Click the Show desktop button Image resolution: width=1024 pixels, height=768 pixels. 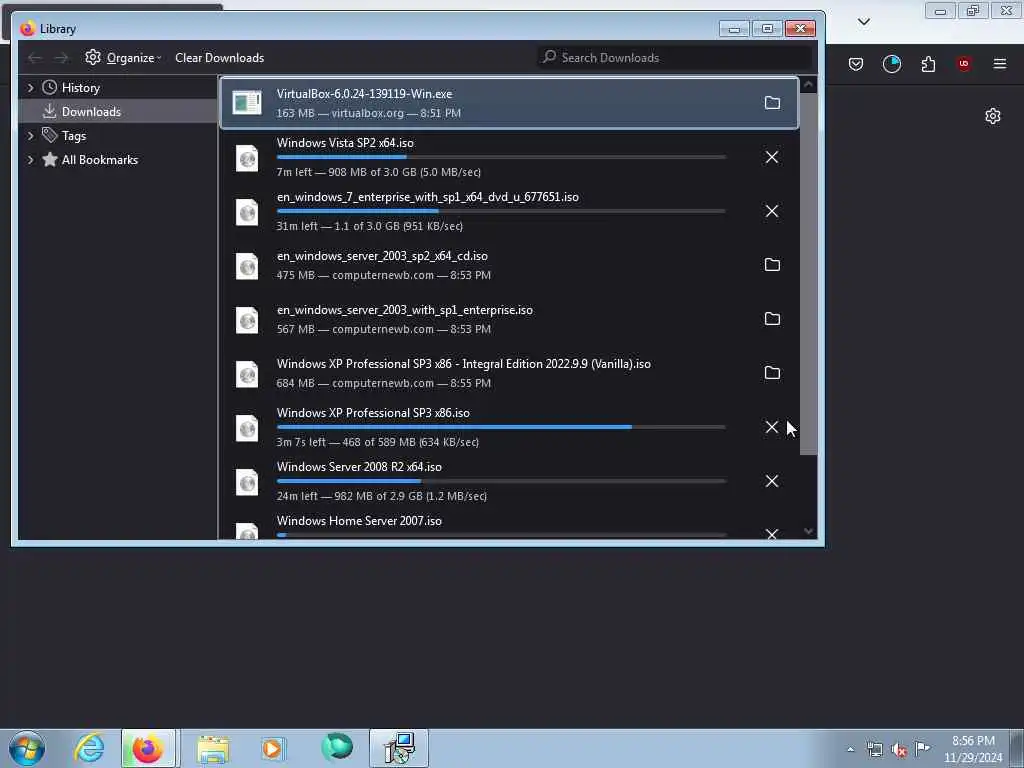(x=1017, y=748)
